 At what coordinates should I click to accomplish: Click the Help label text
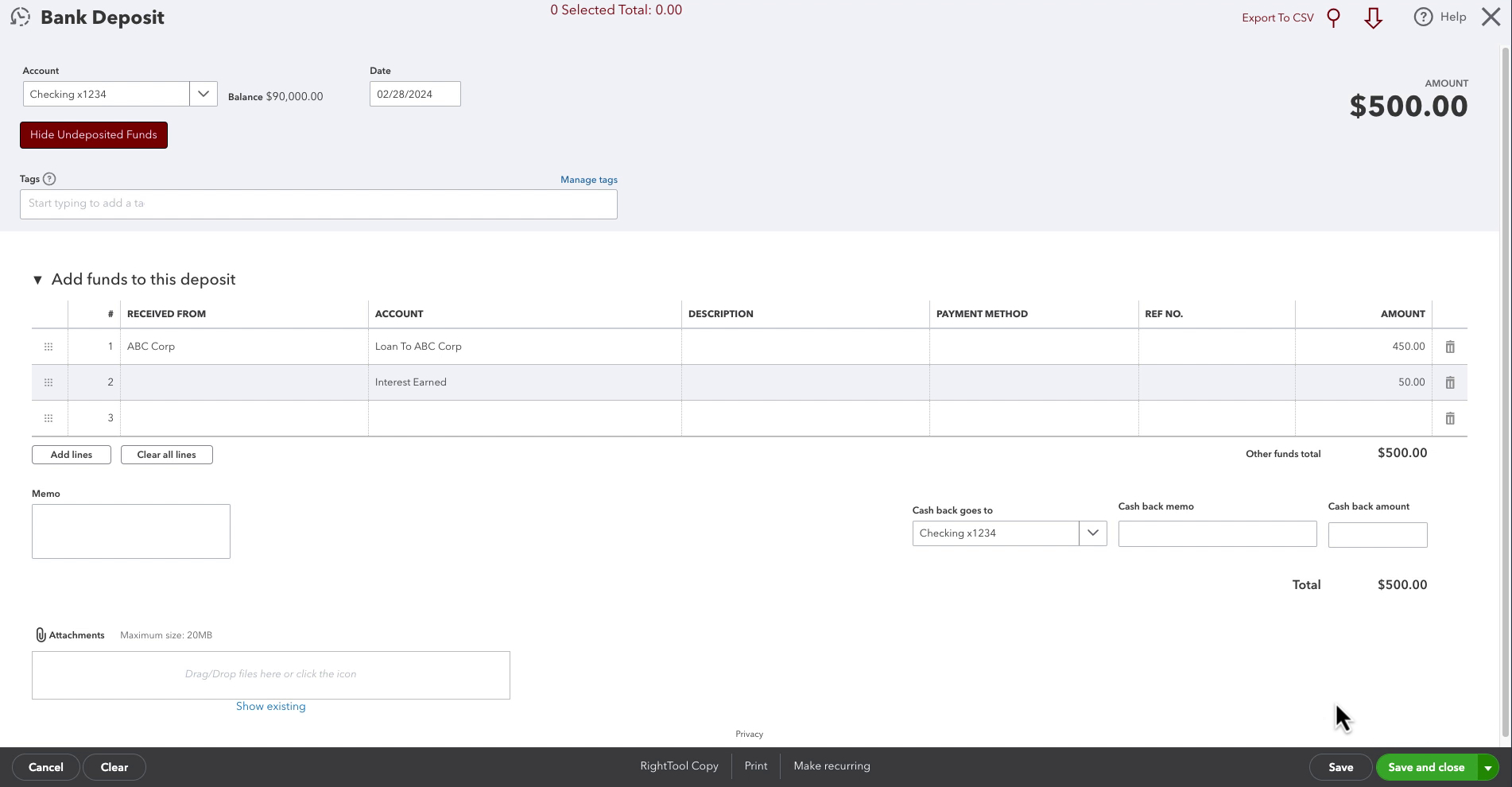coord(1453,17)
